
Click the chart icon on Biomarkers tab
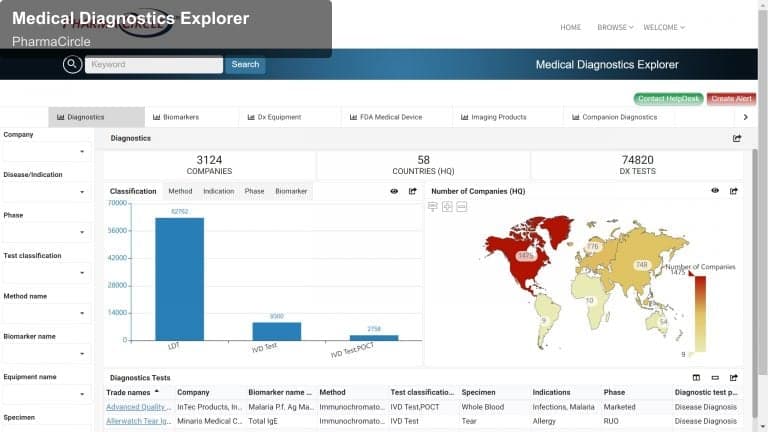point(156,117)
